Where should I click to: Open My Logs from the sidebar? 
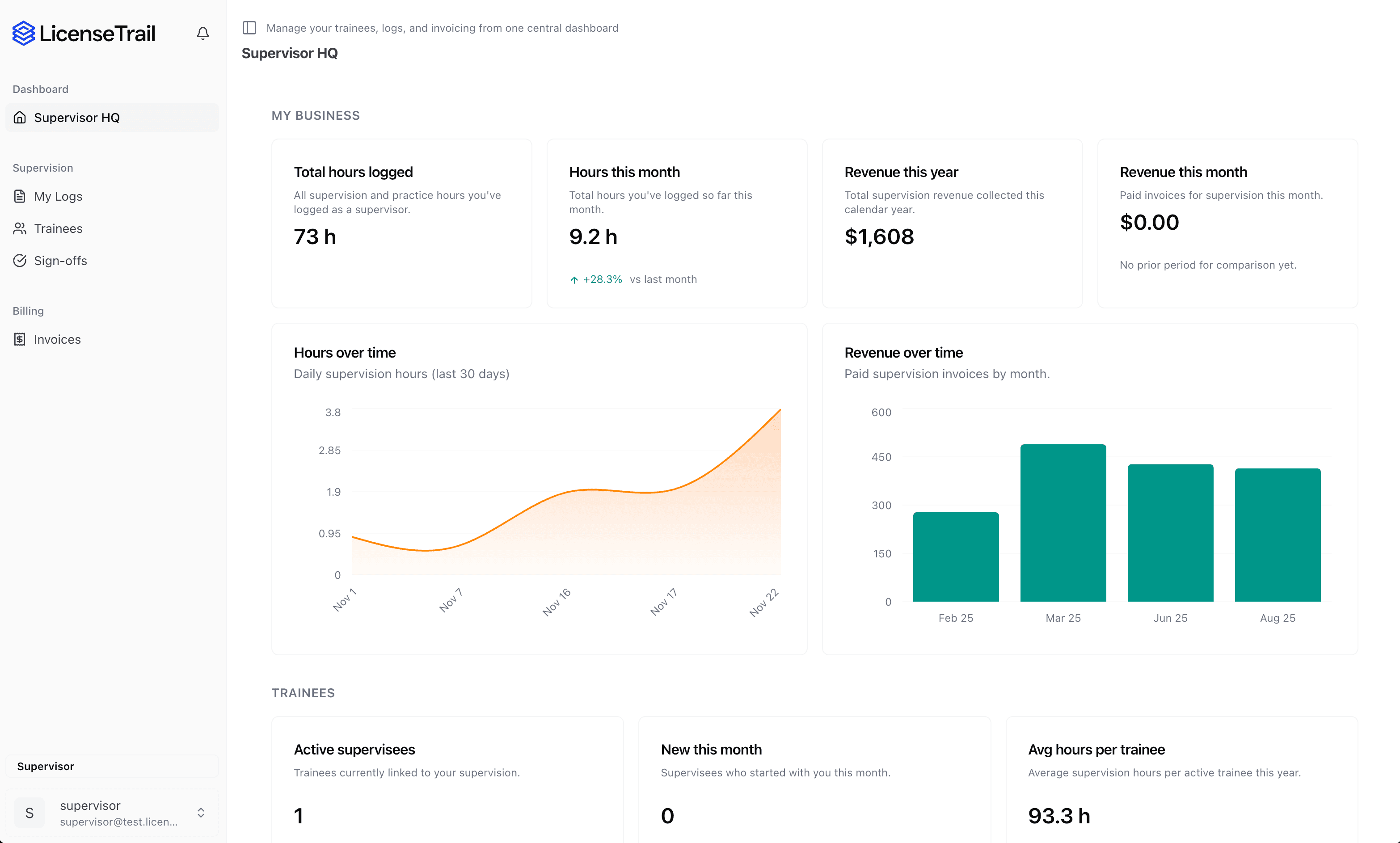coord(59,196)
